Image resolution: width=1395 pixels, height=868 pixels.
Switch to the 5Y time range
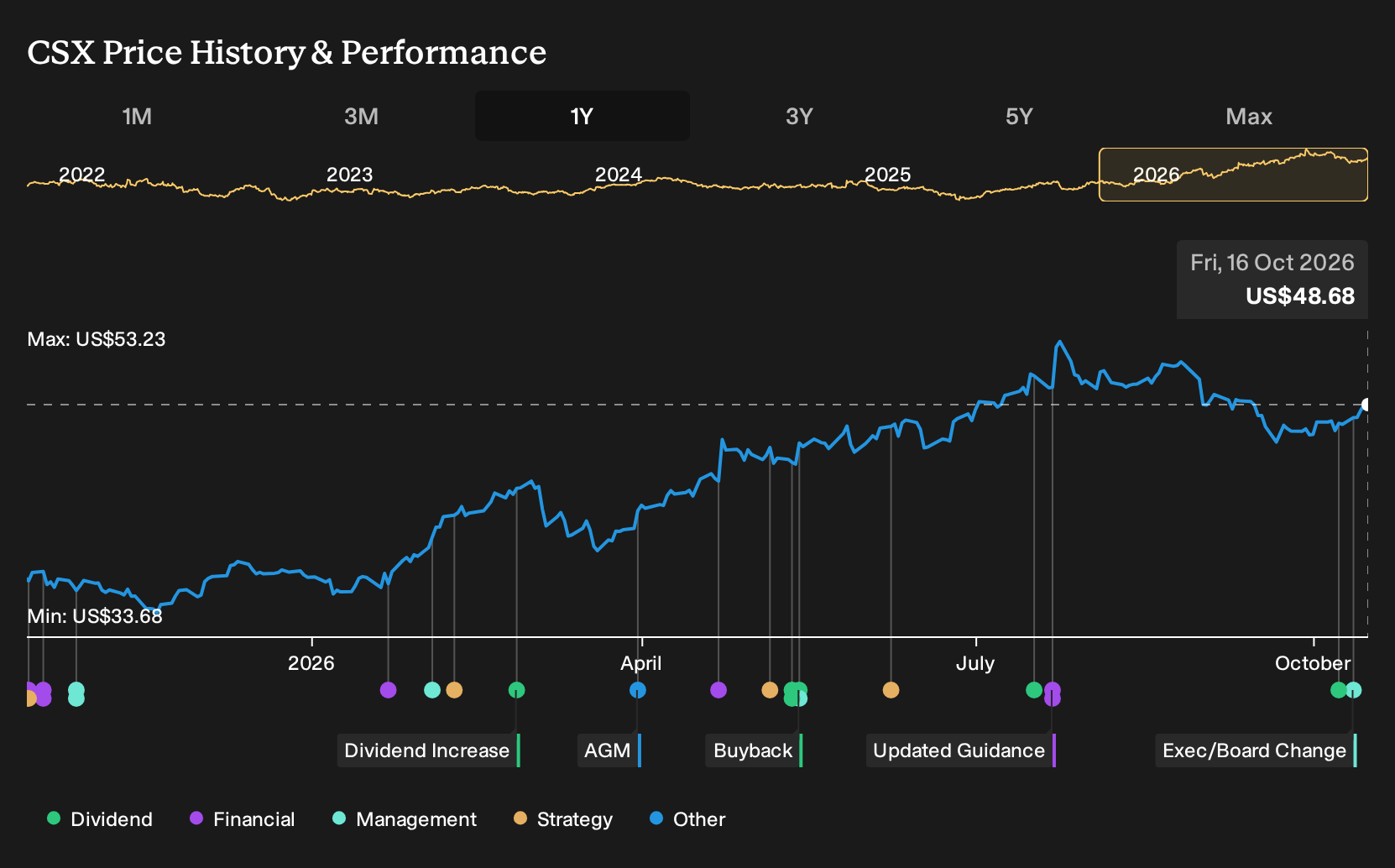(x=1019, y=116)
